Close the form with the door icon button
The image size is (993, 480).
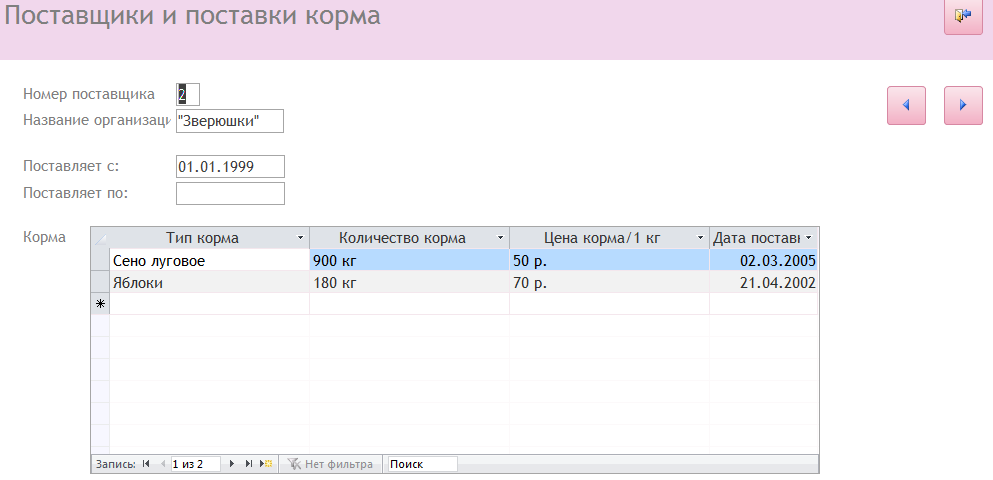point(963,16)
